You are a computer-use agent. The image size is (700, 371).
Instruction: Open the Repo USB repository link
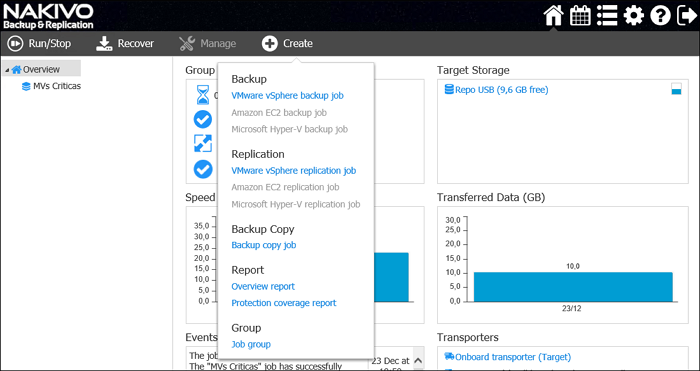[502, 90]
